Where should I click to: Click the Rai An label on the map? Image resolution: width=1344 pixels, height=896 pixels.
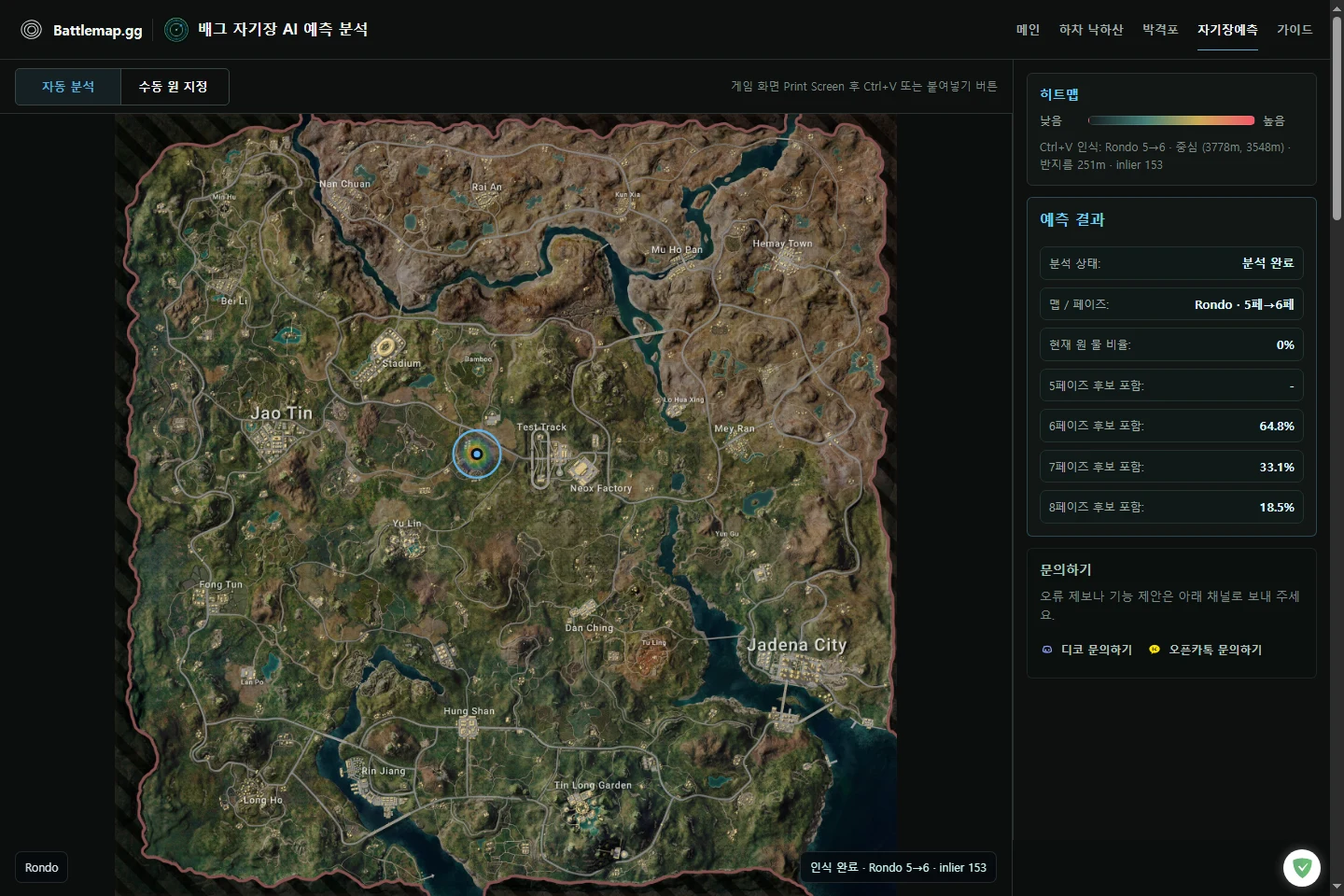click(486, 187)
